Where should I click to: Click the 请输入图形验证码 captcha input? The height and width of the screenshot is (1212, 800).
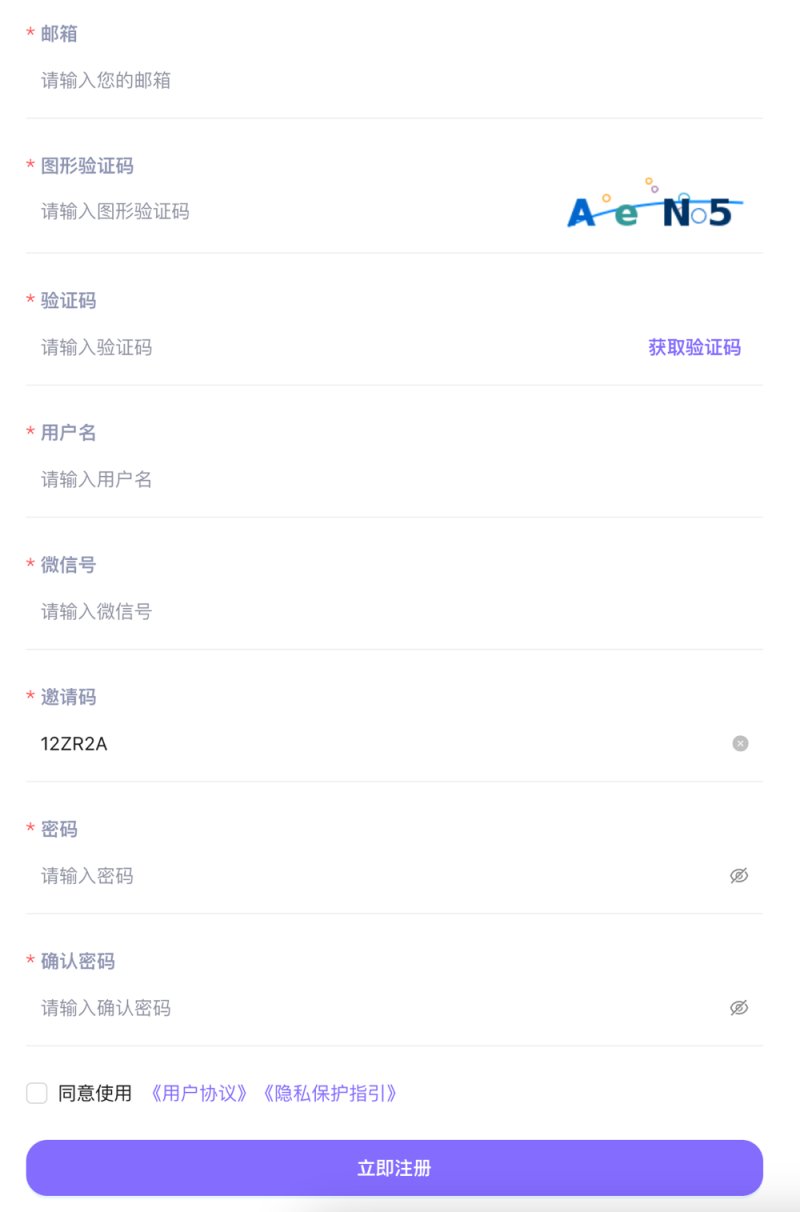(295, 211)
